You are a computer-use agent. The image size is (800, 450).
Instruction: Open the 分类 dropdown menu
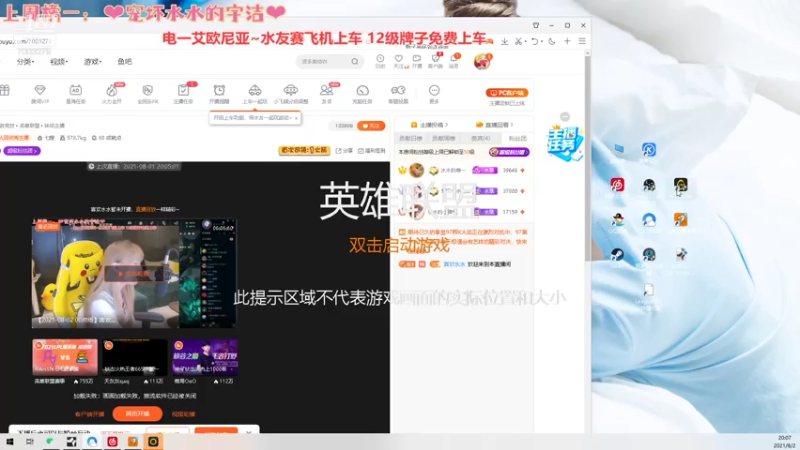pos(25,62)
